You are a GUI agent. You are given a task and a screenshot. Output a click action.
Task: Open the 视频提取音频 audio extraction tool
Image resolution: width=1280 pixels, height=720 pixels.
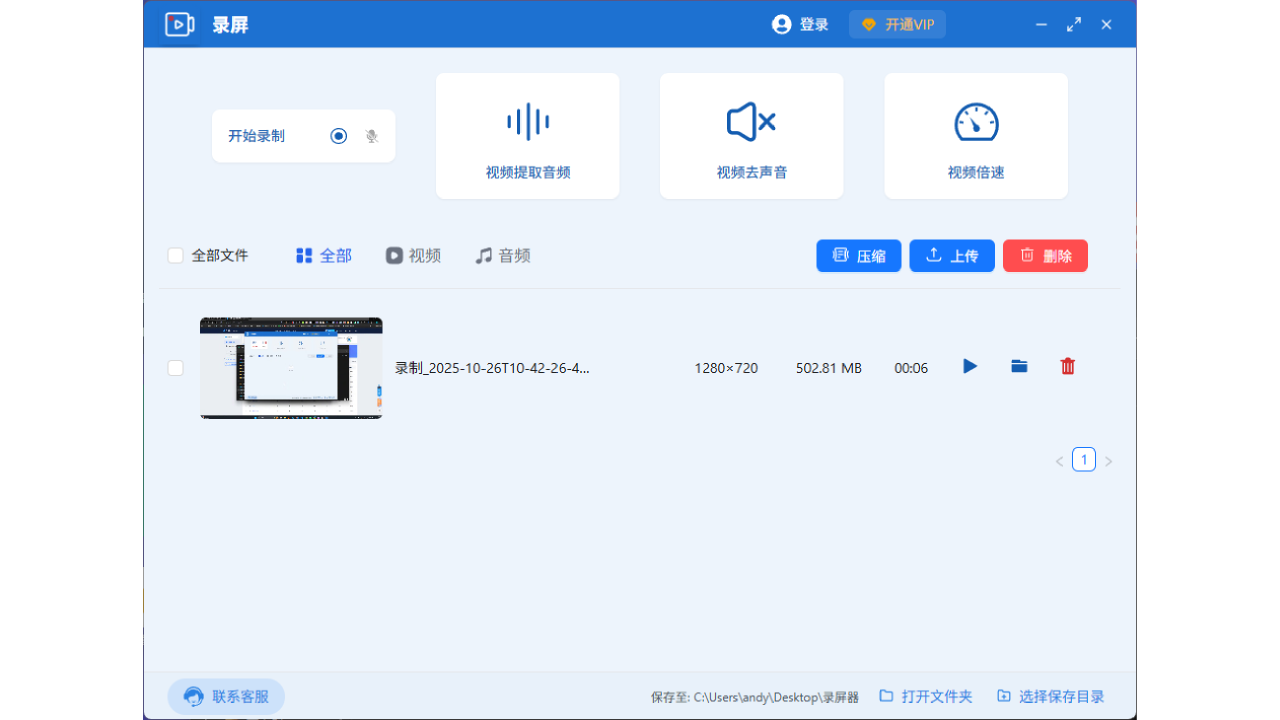point(527,135)
